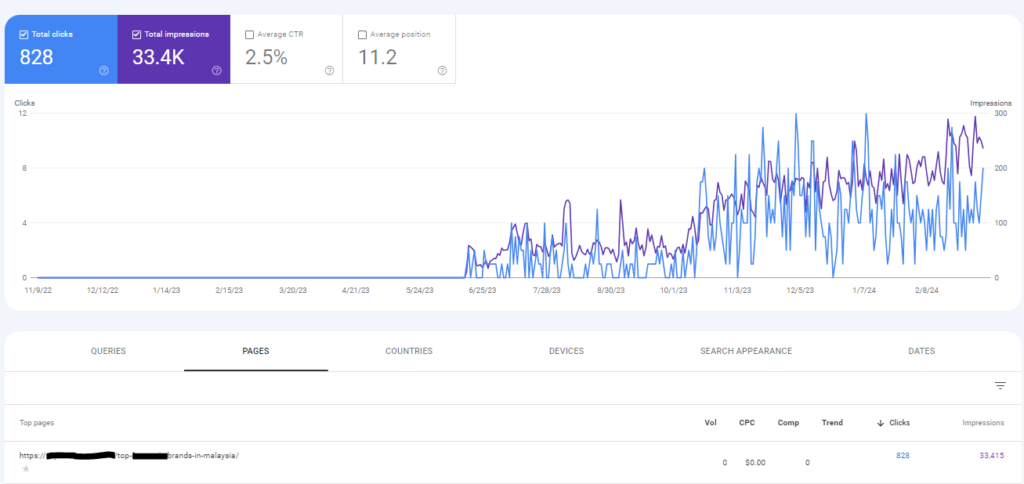
Task: Open the table filter rows icon
Action: (x=999, y=386)
